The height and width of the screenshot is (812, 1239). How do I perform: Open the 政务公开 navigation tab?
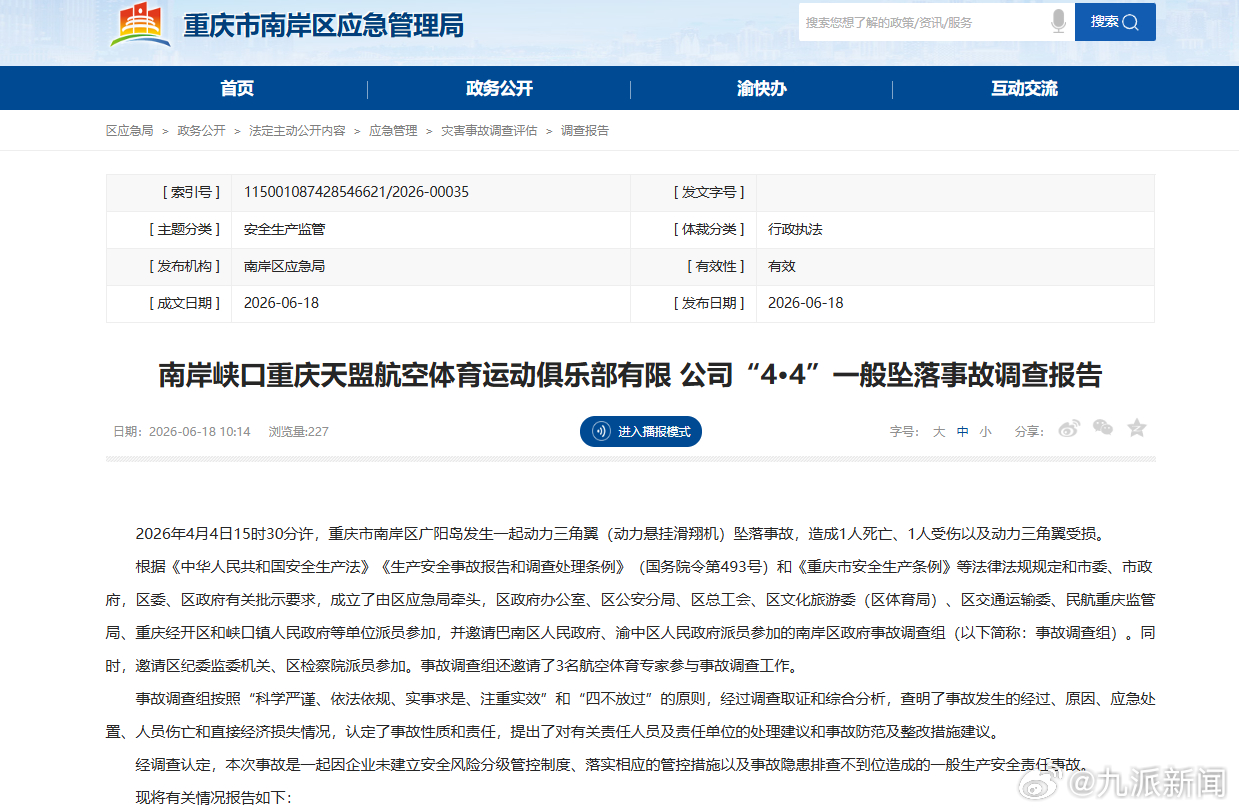(499, 88)
